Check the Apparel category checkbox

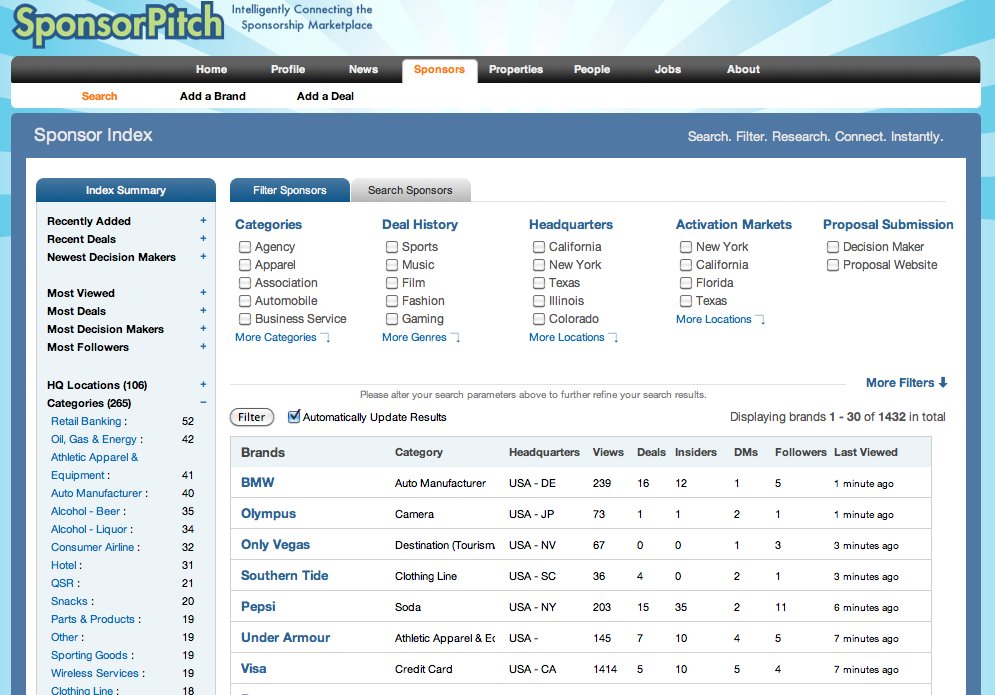tap(245, 265)
